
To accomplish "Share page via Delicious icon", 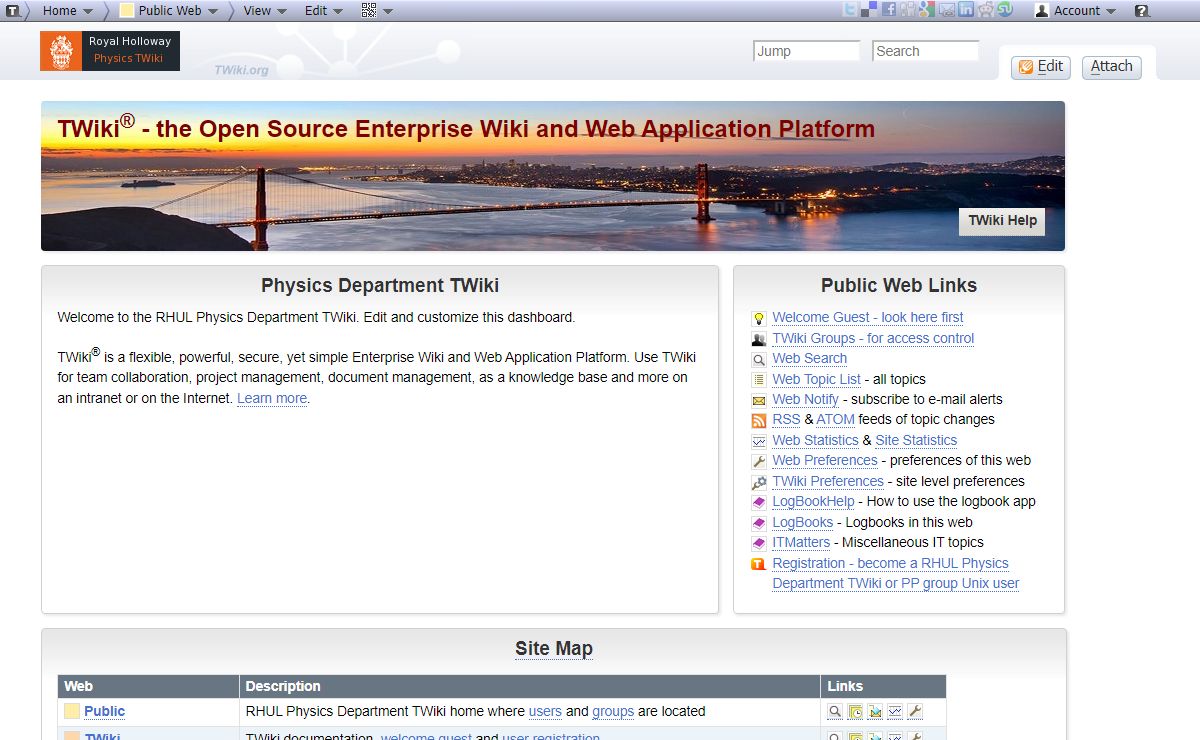I will [869, 10].
